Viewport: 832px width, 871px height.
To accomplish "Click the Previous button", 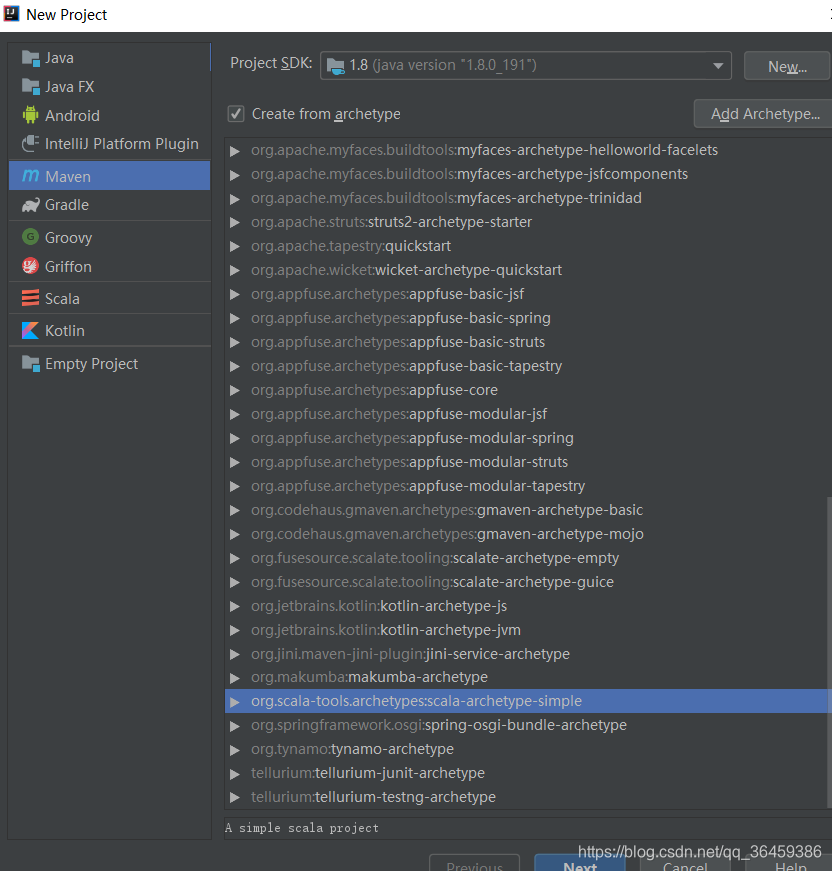I will point(474,863).
